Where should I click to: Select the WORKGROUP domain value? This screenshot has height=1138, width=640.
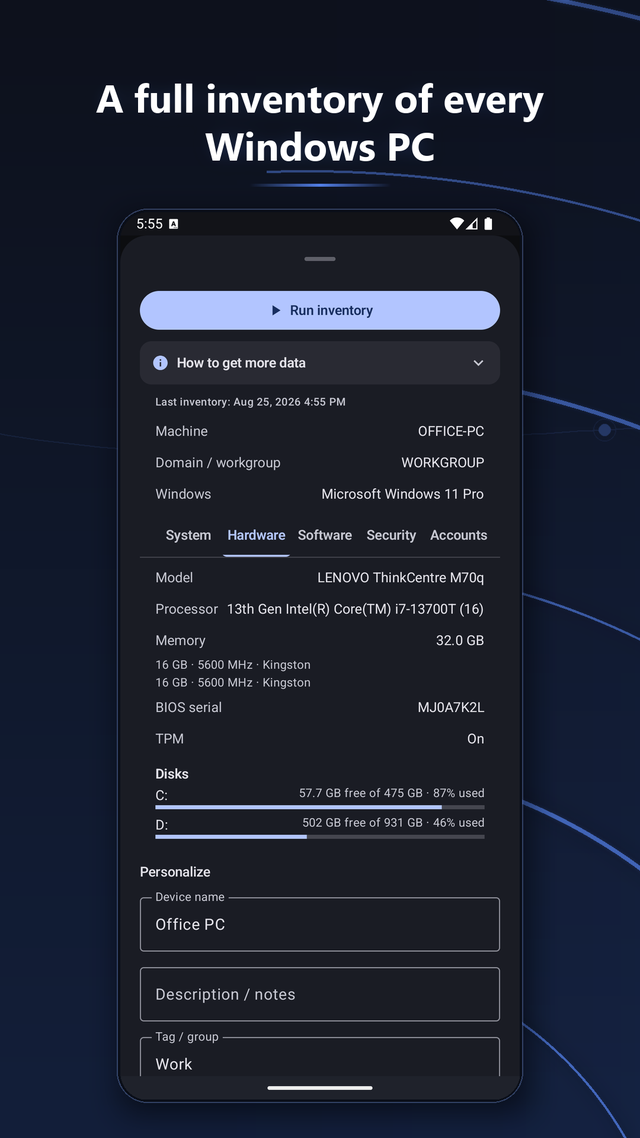tap(443, 462)
